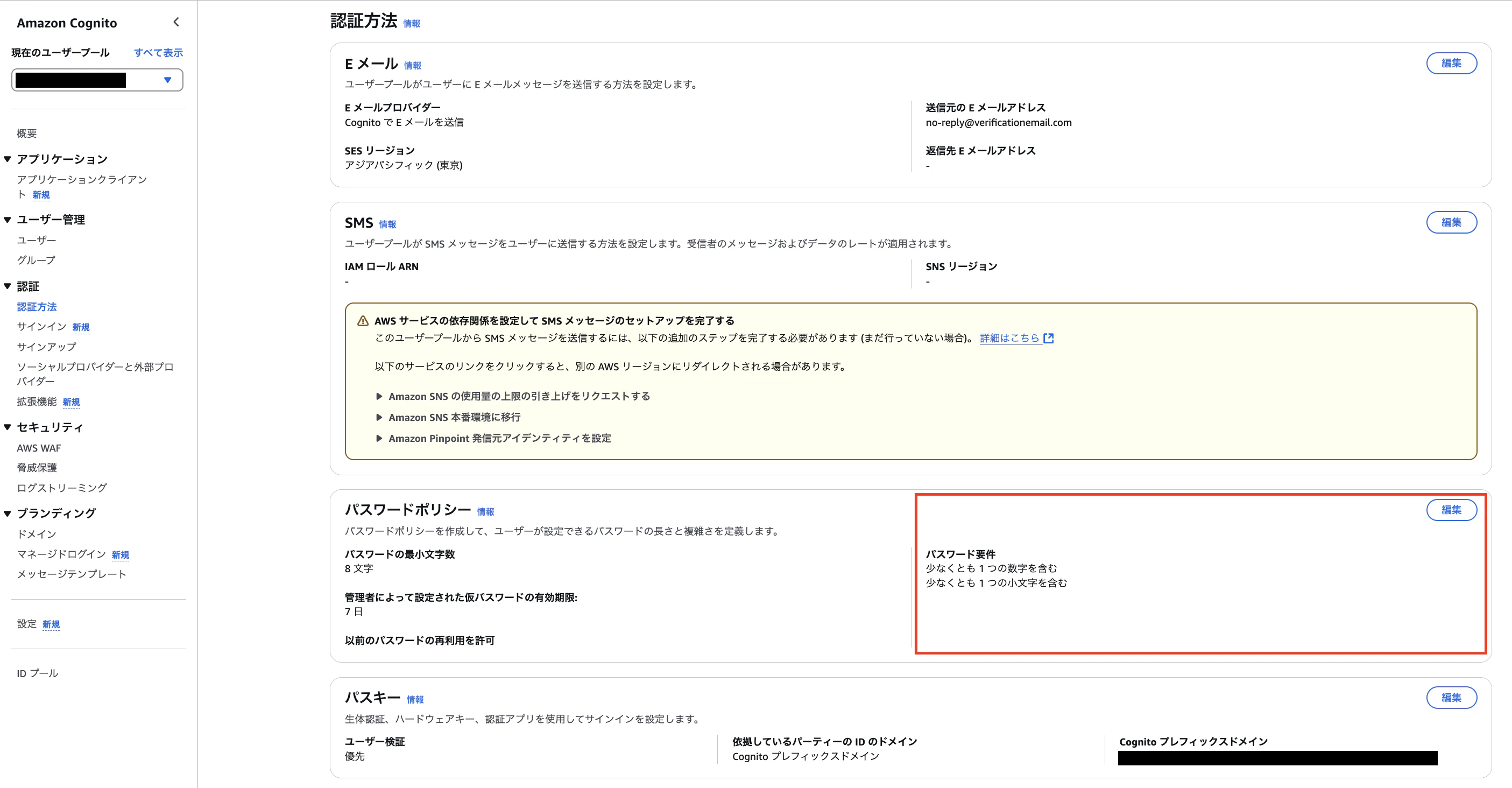Screen dimensions: 1512x788
Task: Select 認証方法 in the sidebar
Action: click(37, 307)
